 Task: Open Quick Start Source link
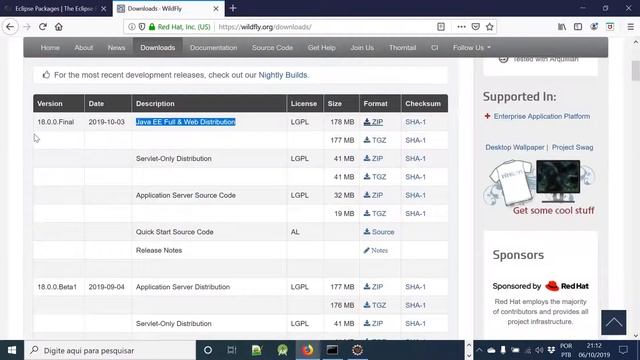[x=379, y=232]
